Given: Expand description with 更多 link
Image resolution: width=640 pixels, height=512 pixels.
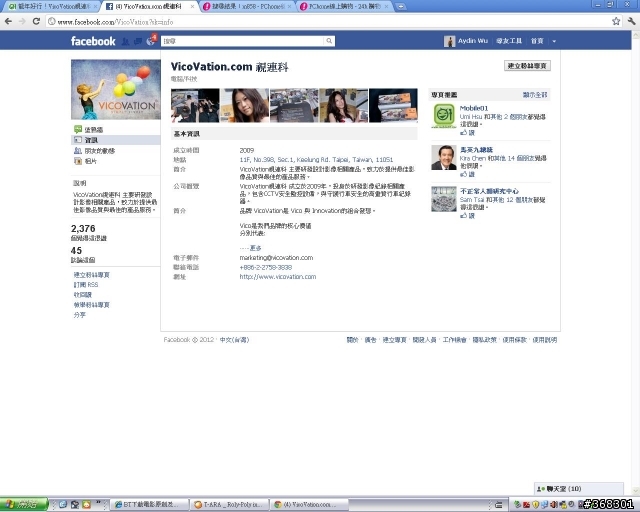Looking at the screenshot, I should 256,248.
